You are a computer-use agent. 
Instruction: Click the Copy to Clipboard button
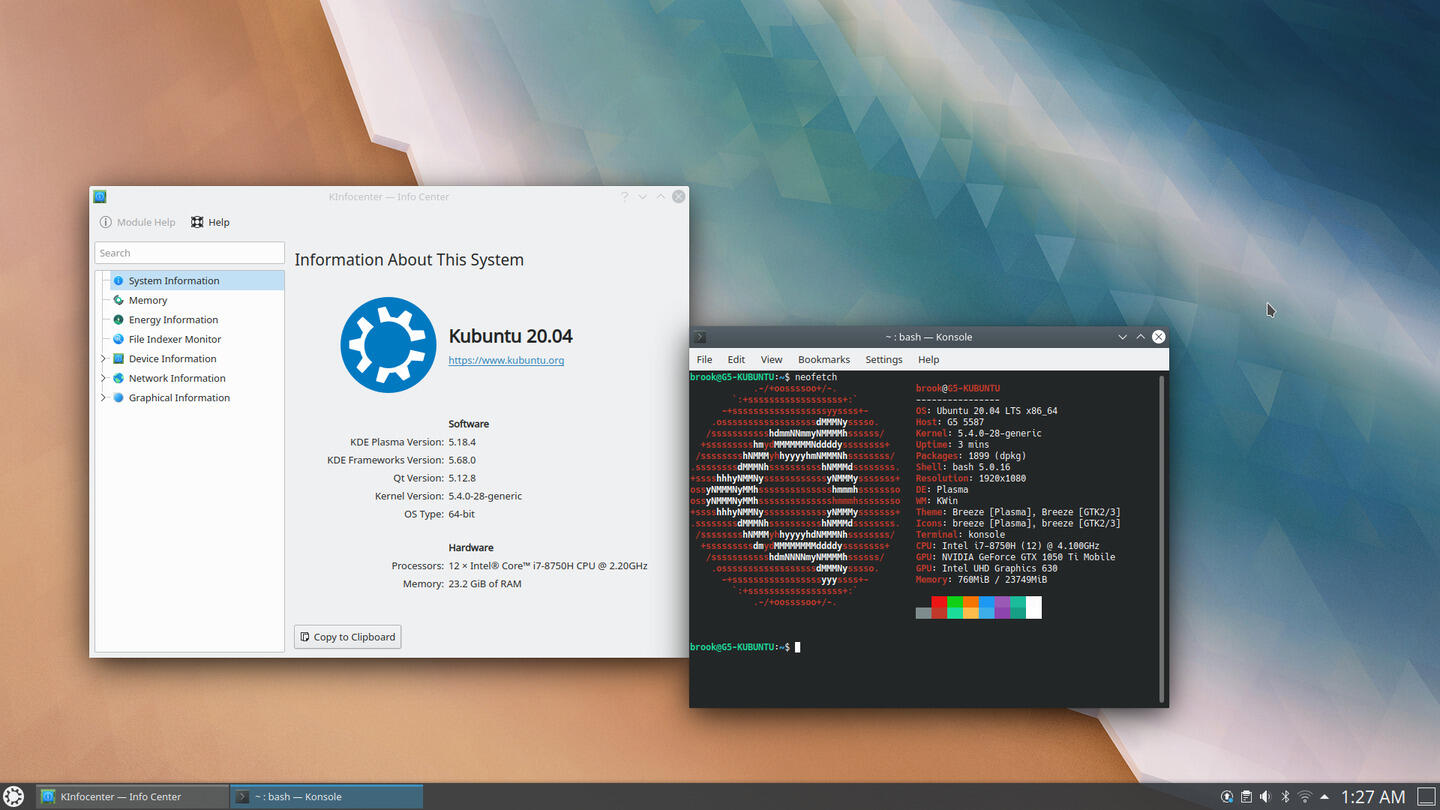point(348,637)
